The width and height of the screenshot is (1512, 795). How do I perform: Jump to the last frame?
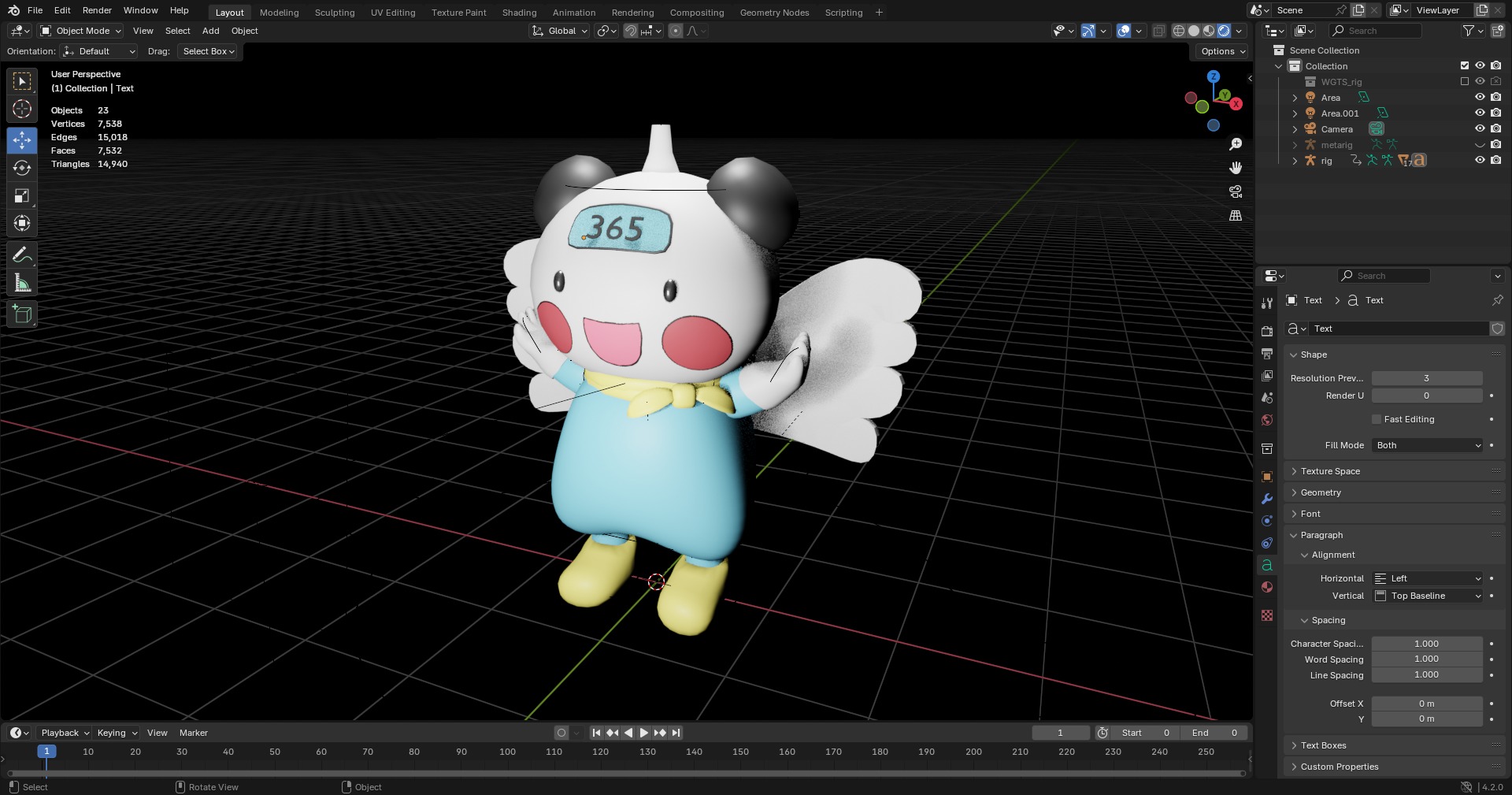676,733
